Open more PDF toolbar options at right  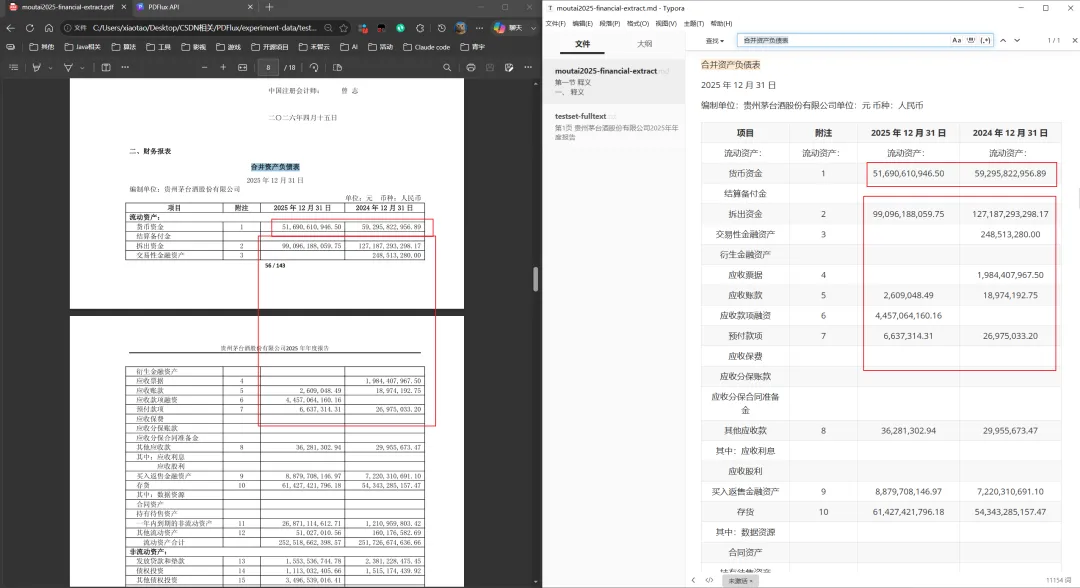528,67
